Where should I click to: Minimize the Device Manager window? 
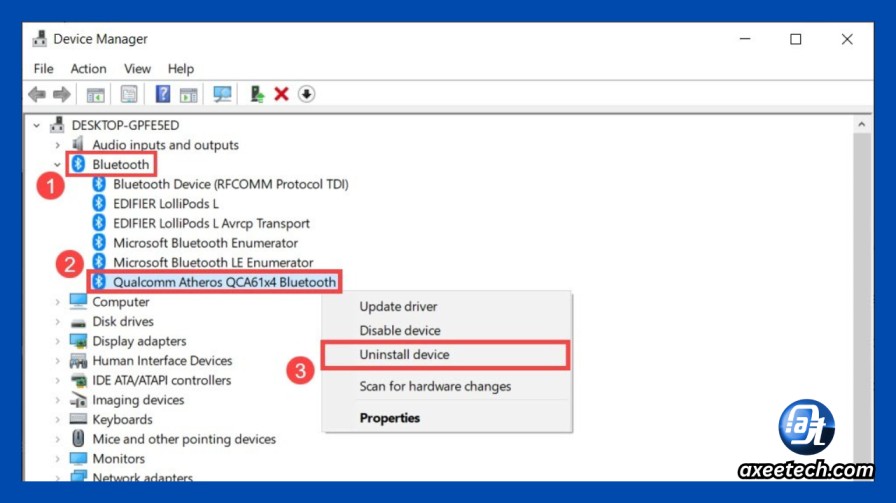coord(745,39)
